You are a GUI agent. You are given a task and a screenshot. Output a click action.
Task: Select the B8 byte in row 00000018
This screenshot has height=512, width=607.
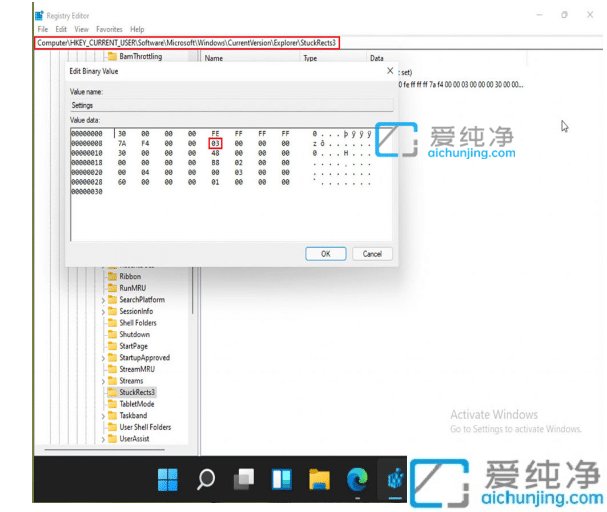[x=215, y=163]
